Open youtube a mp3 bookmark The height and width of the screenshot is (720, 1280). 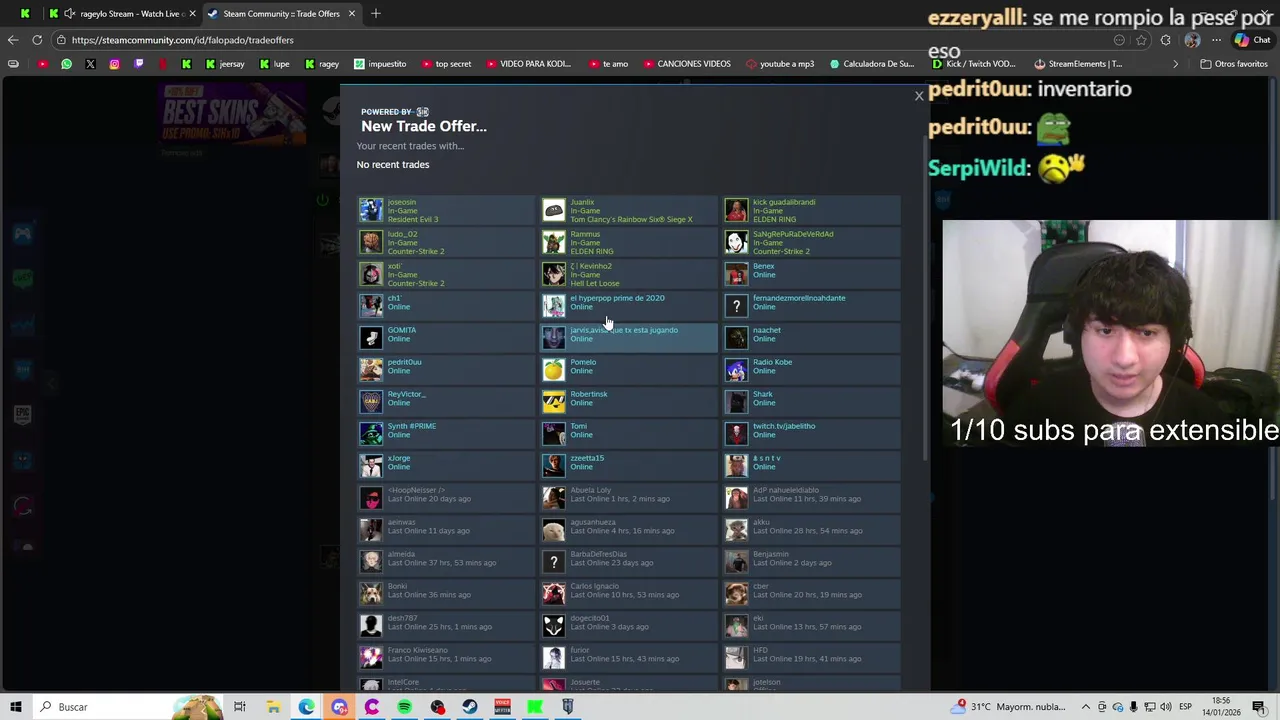[778, 64]
